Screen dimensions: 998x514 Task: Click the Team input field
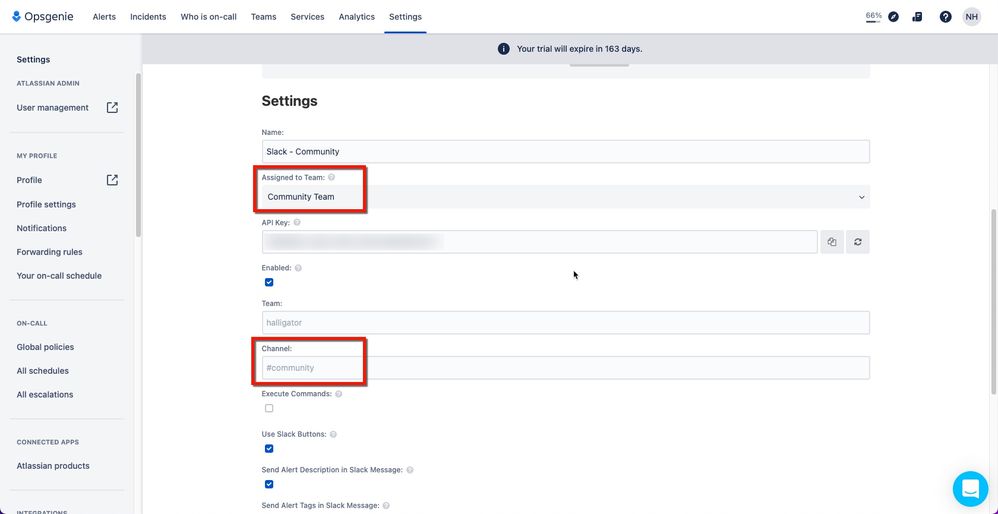pyautogui.click(x=566, y=323)
